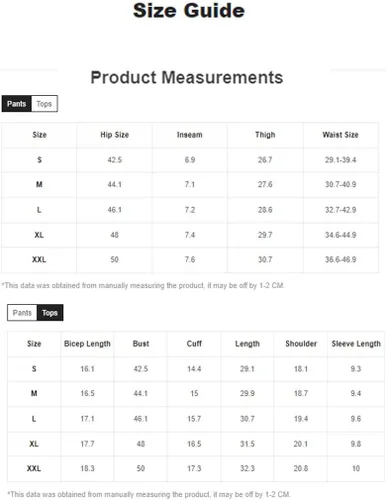The width and height of the screenshot is (386, 500).
Task: Switch to Tops tab above first table
Action: click(x=44, y=104)
